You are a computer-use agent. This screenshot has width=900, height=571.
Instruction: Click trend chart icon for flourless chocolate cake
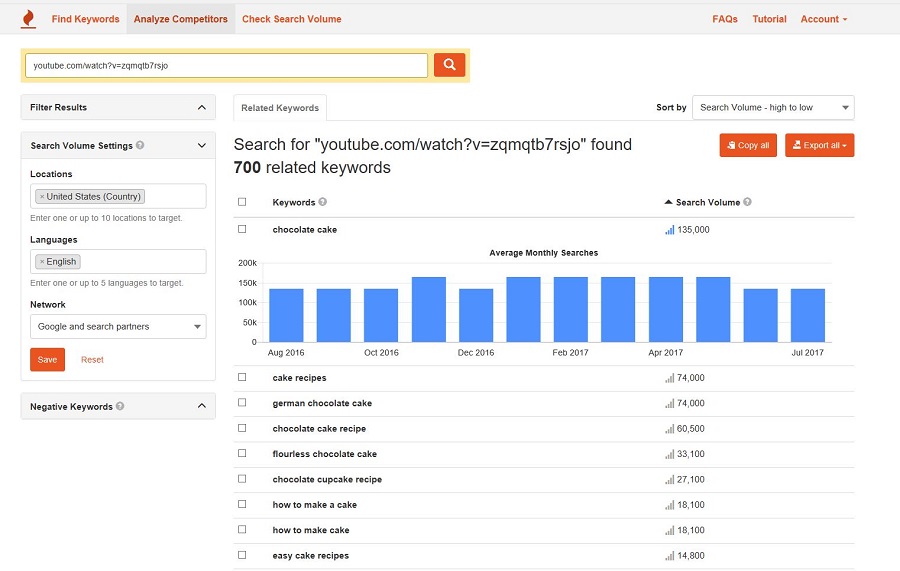[x=669, y=454]
